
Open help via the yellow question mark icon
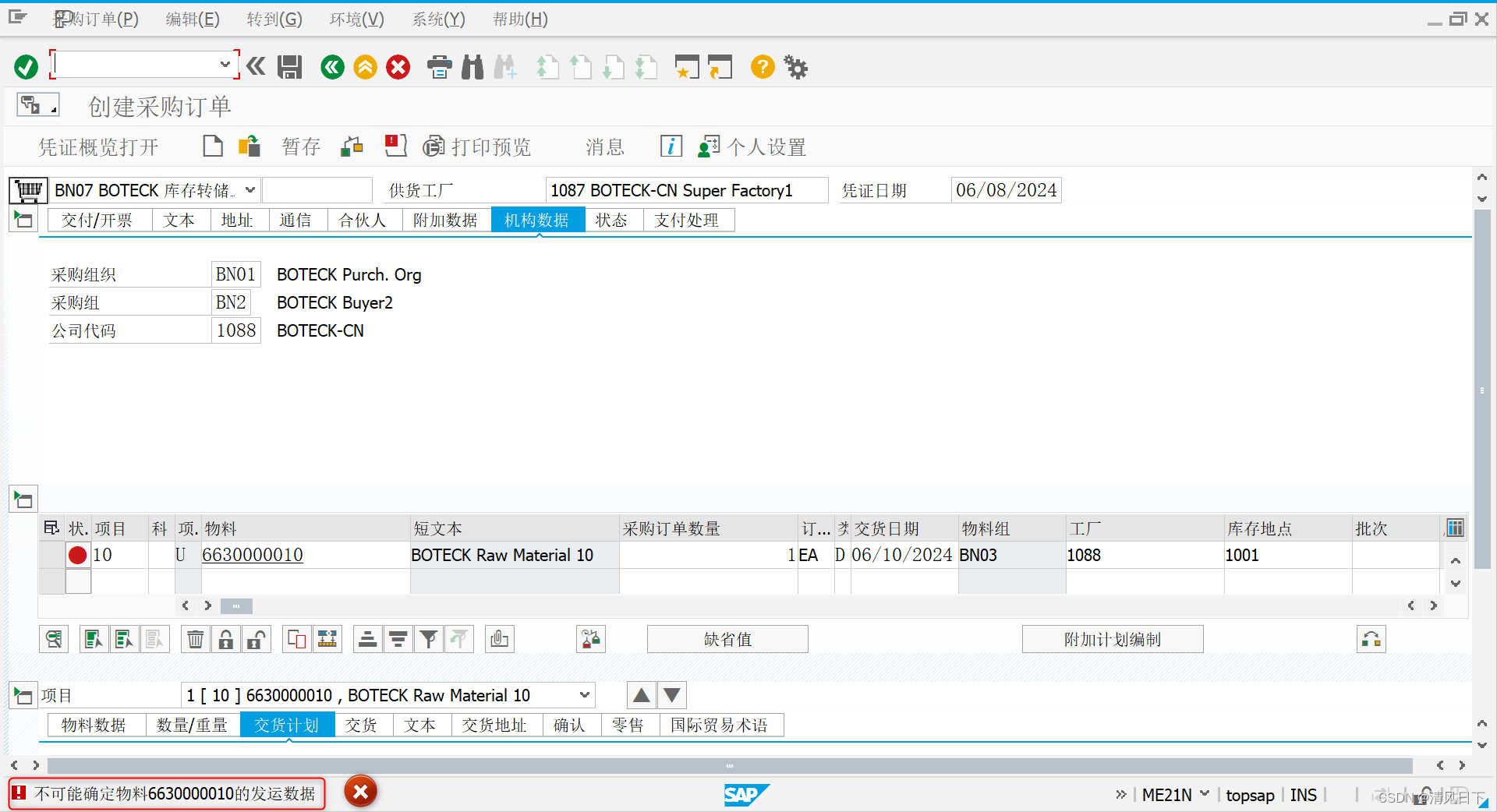point(763,67)
